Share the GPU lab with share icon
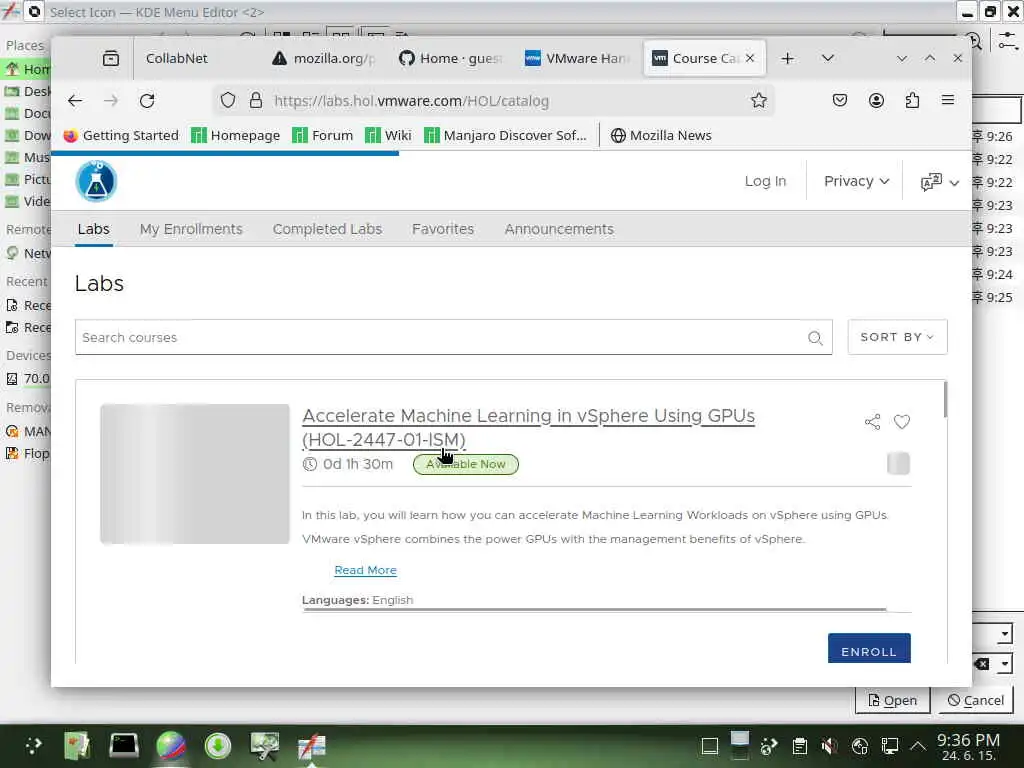Image resolution: width=1024 pixels, height=768 pixels. pos(872,422)
